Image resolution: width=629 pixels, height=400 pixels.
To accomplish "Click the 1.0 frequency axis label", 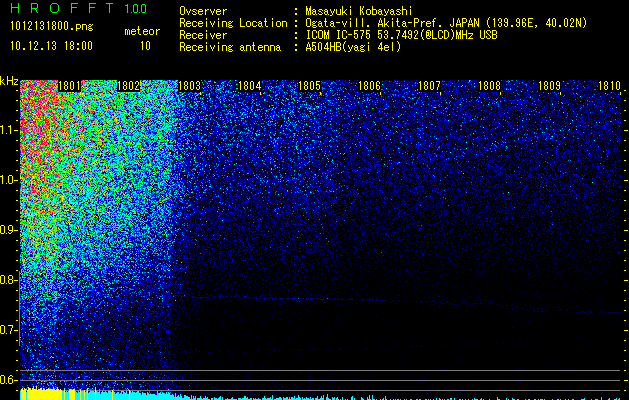I will (8, 180).
